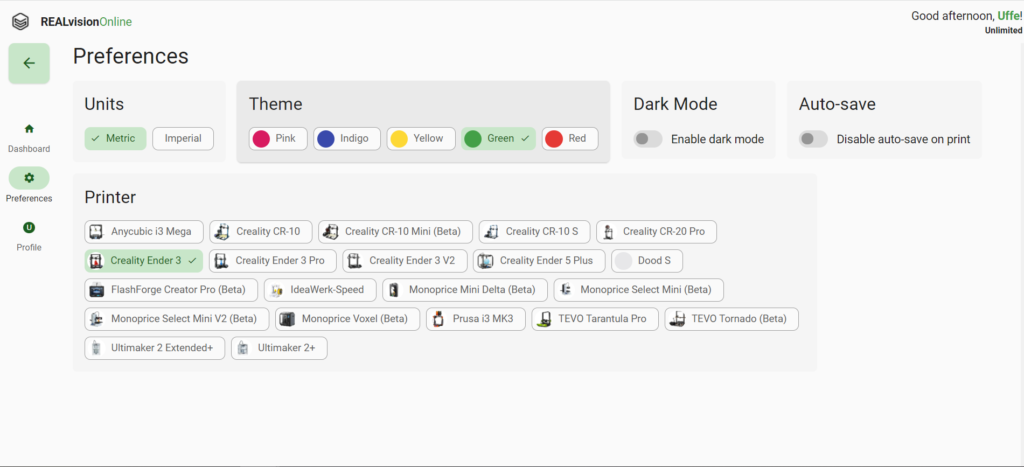Click the Dood S placeholder icon
This screenshot has width=1024, height=467.
(x=624, y=261)
